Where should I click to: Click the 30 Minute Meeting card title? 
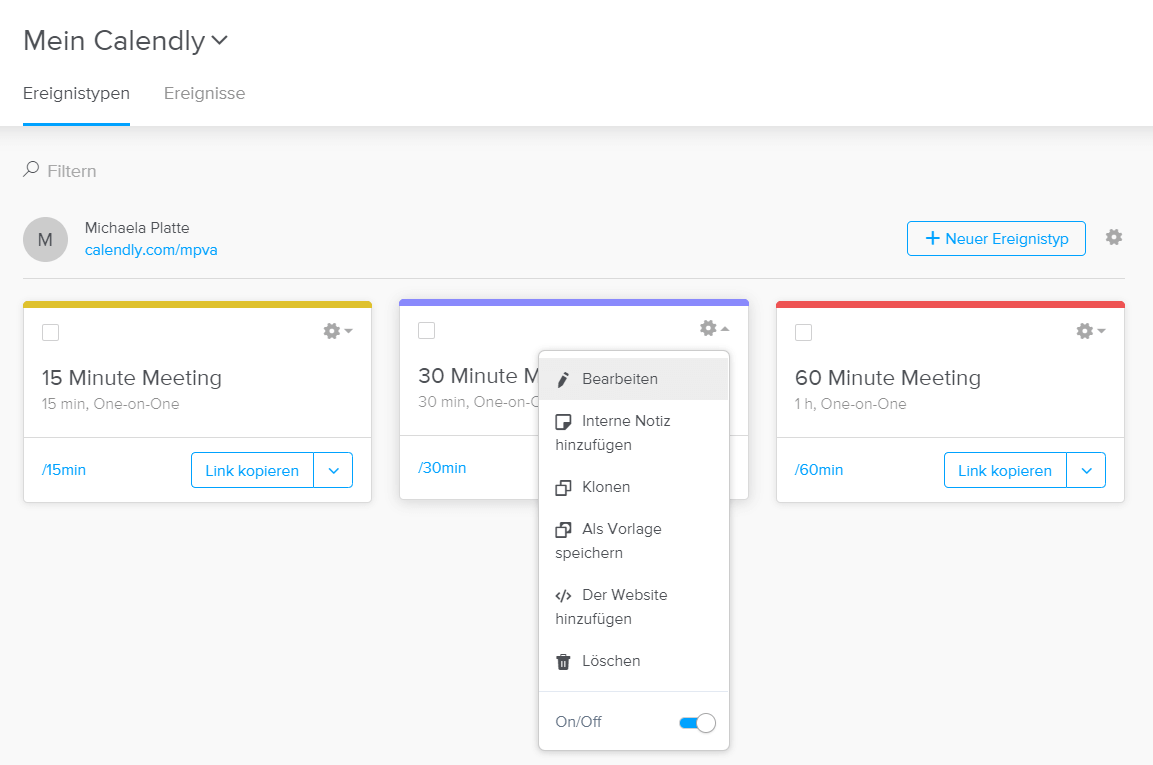pos(478,376)
